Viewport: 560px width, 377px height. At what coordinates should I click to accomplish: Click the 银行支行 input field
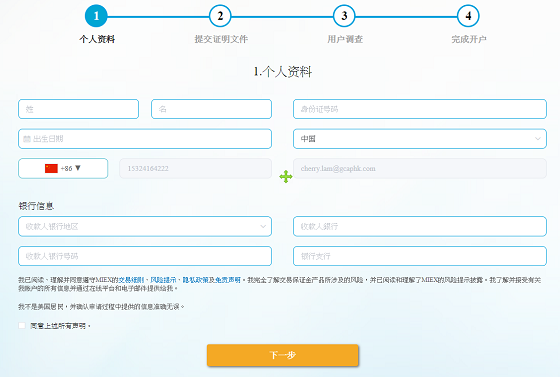click(420, 256)
